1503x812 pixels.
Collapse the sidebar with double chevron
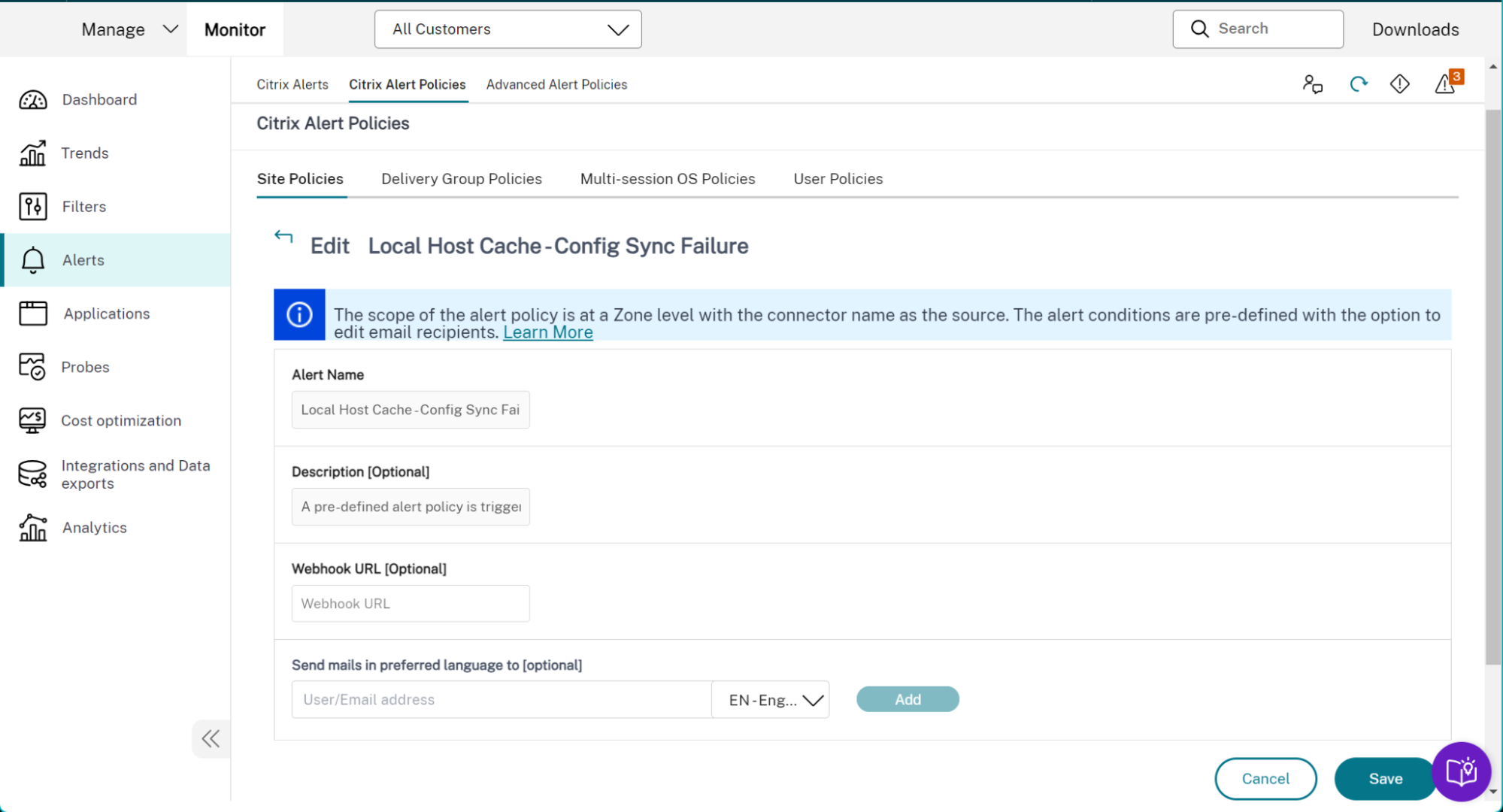(211, 739)
